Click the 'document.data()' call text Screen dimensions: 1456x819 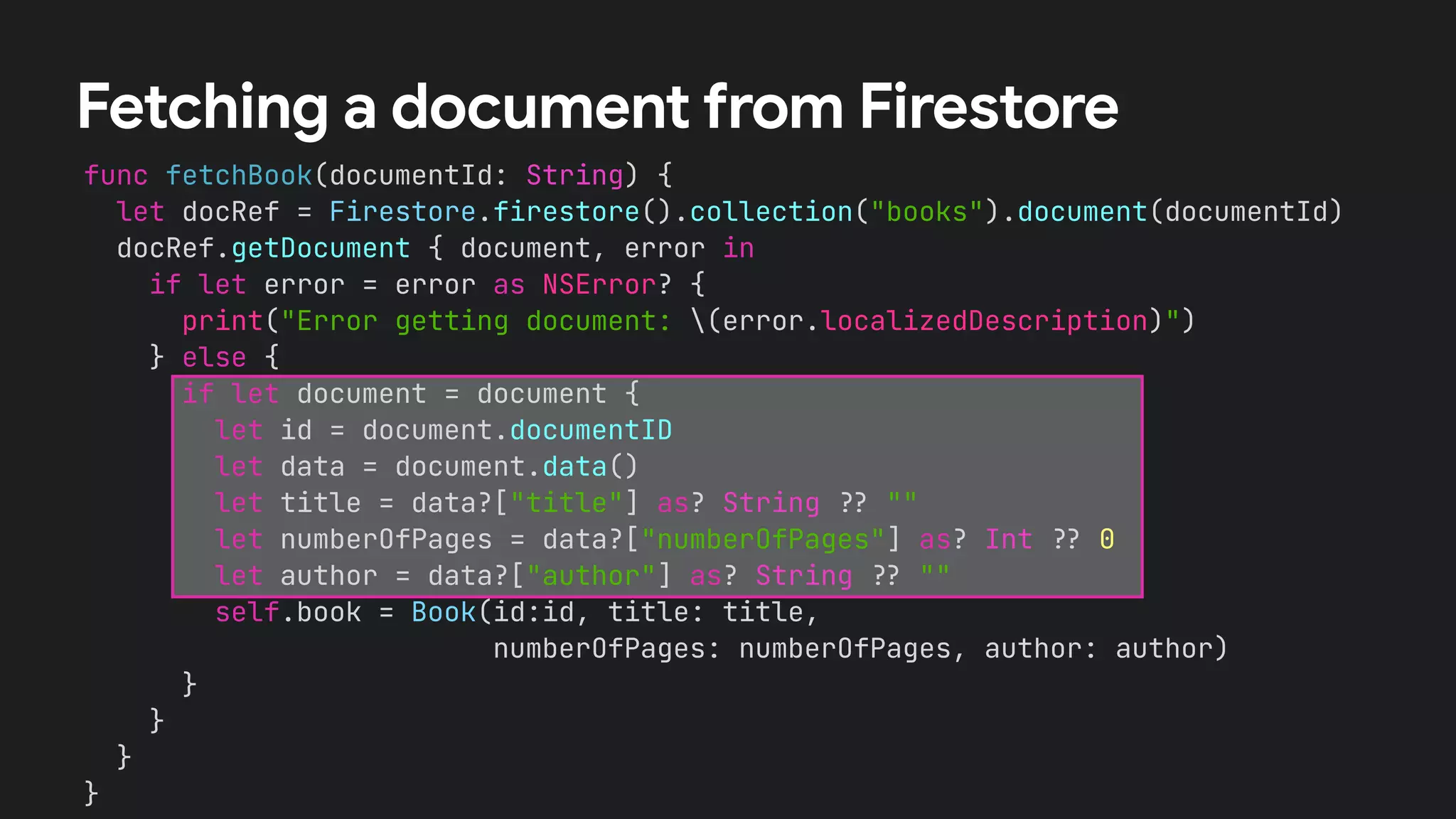pos(517,467)
